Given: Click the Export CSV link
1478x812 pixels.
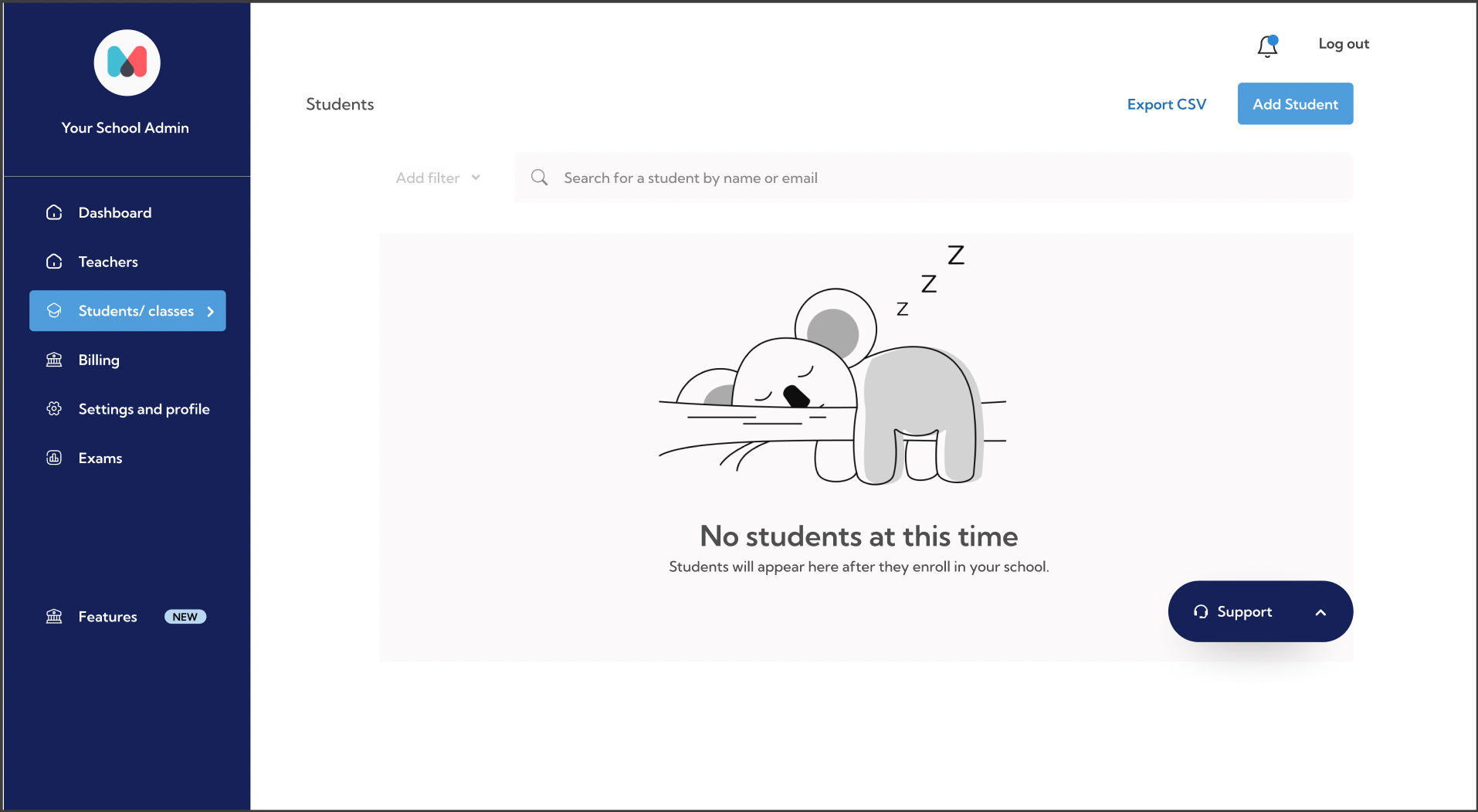Looking at the screenshot, I should click(1166, 104).
